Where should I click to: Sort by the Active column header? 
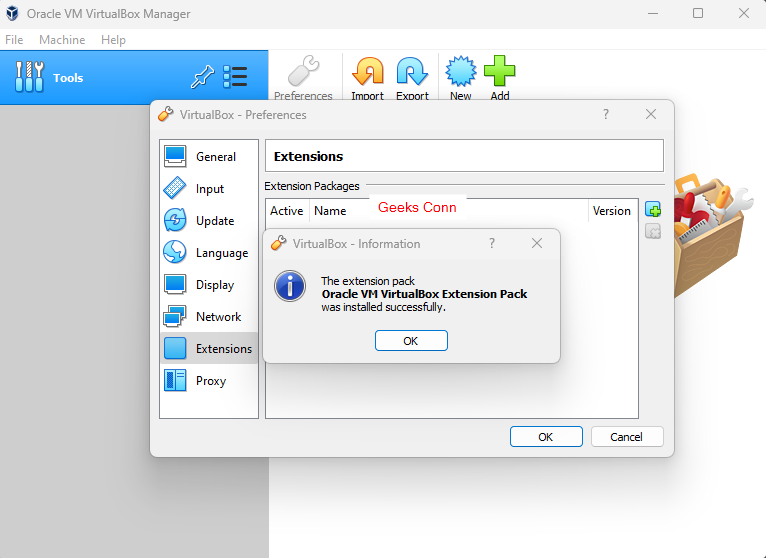click(x=287, y=211)
